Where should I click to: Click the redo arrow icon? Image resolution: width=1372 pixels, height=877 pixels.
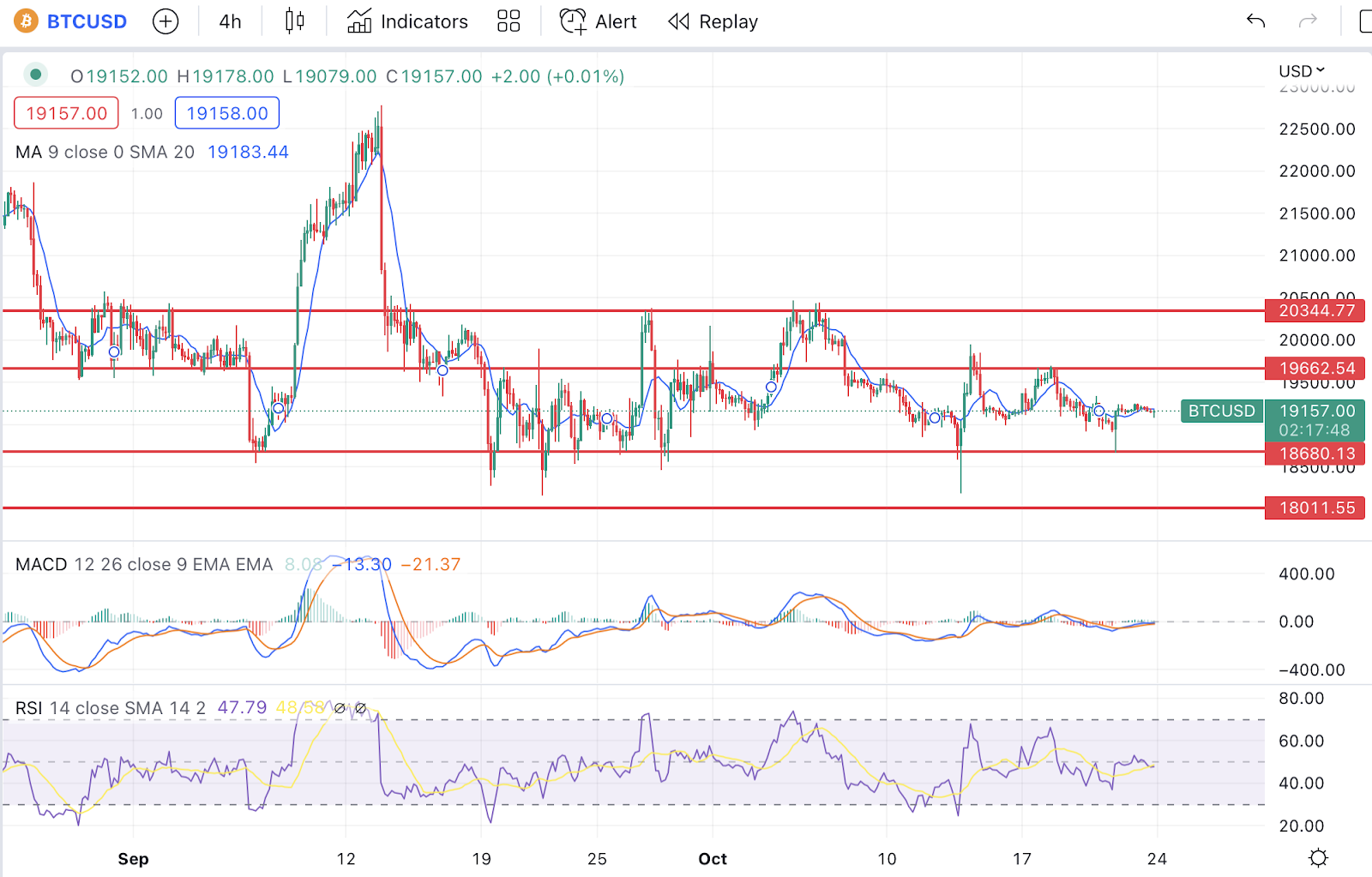click(x=1308, y=21)
